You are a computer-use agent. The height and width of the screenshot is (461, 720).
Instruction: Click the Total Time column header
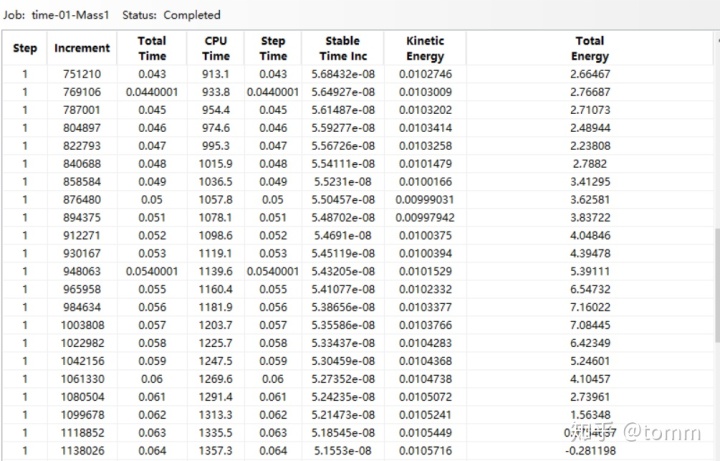click(152, 48)
